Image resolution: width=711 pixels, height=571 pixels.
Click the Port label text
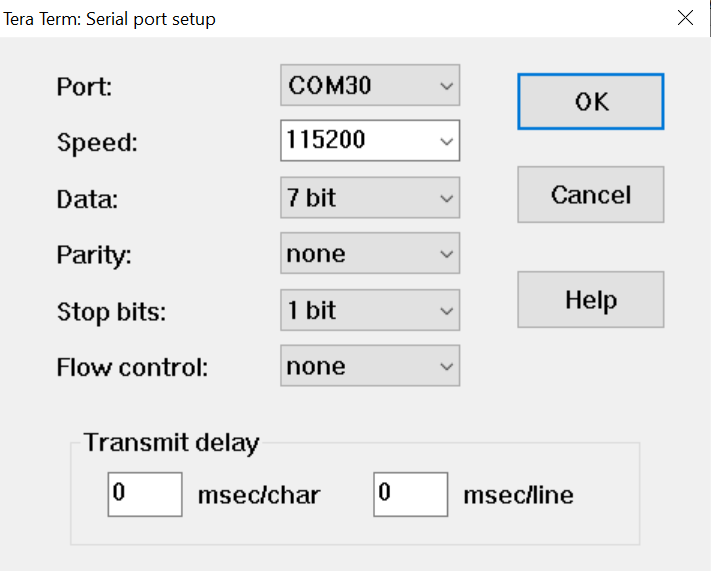tap(85, 87)
